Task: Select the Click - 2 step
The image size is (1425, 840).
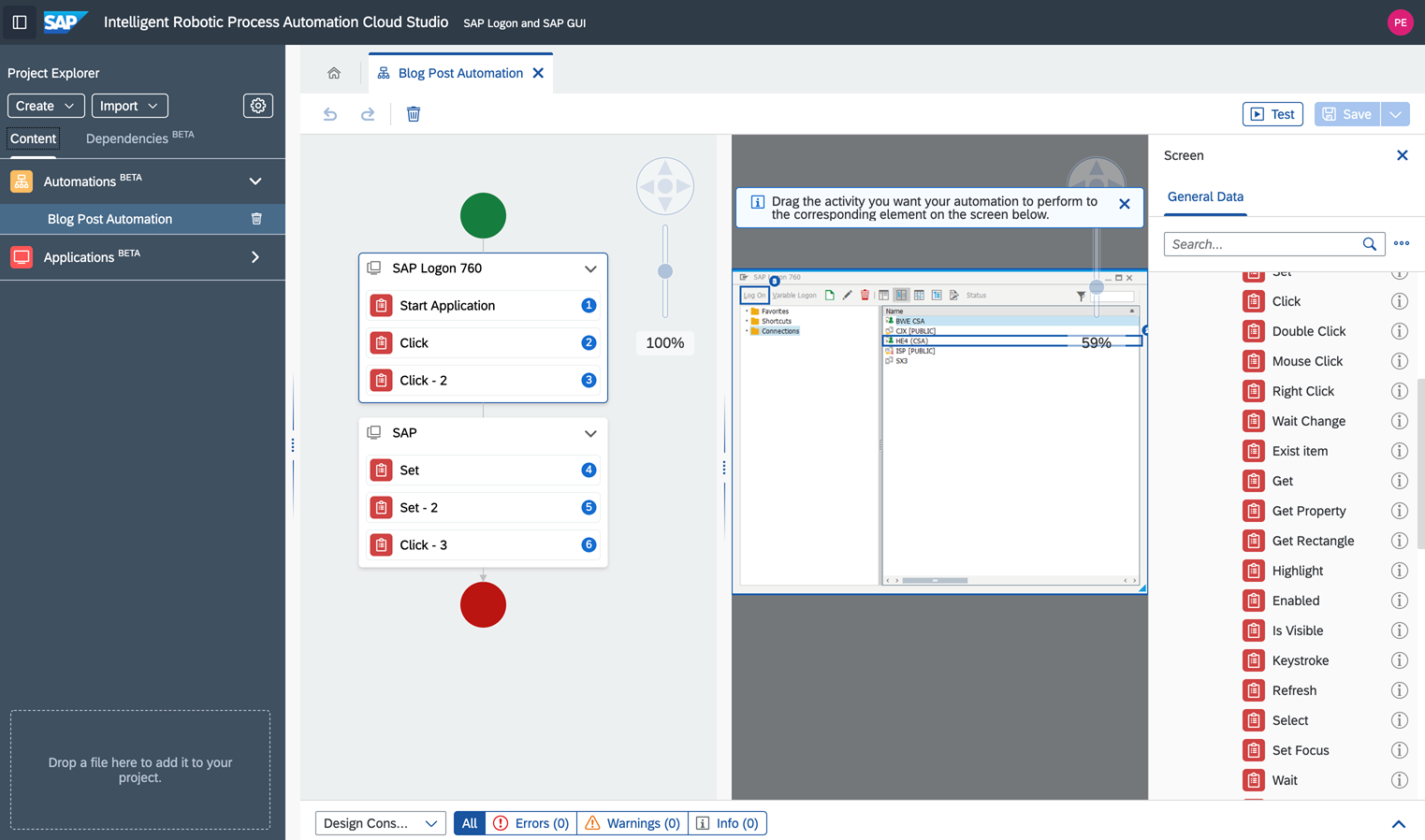Action: point(483,381)
